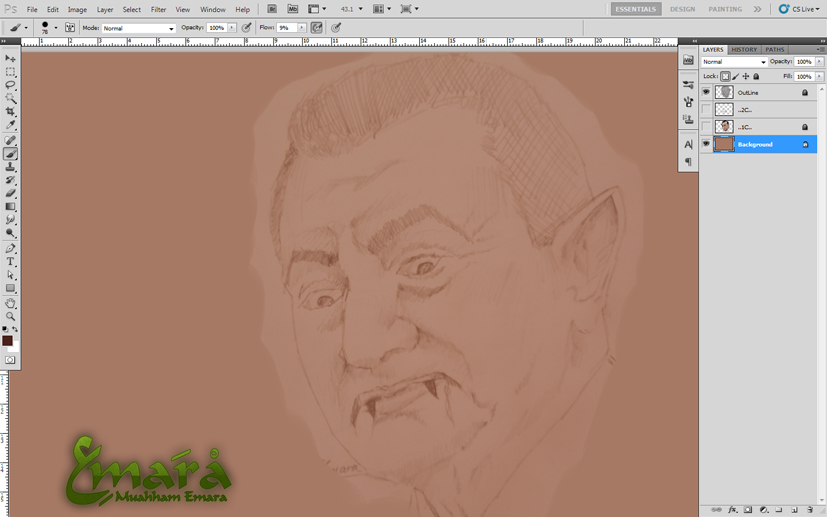Open the Paragraph panel dock icon
The image size is (827, 517).
pos(688,161)
